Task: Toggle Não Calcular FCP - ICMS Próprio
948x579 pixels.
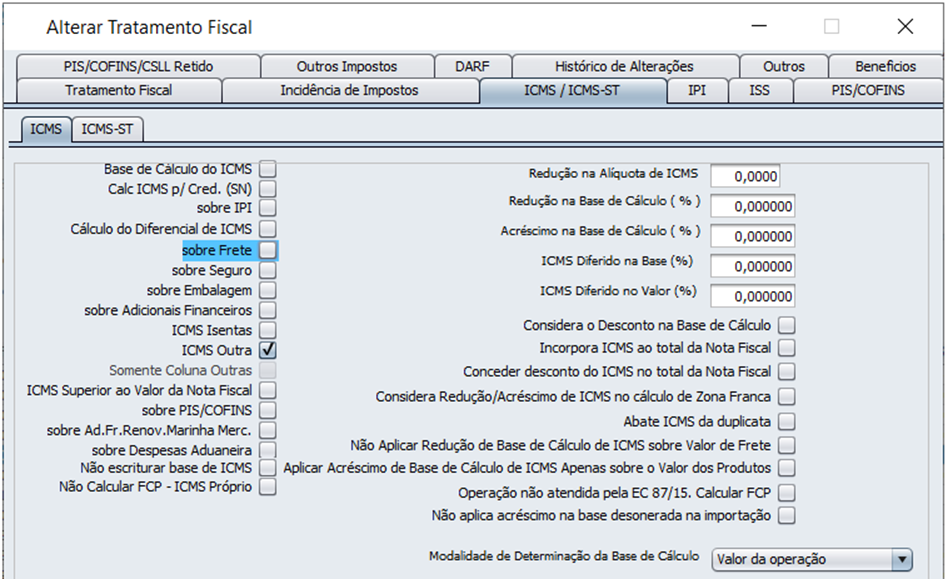Action: pos(268,487)
